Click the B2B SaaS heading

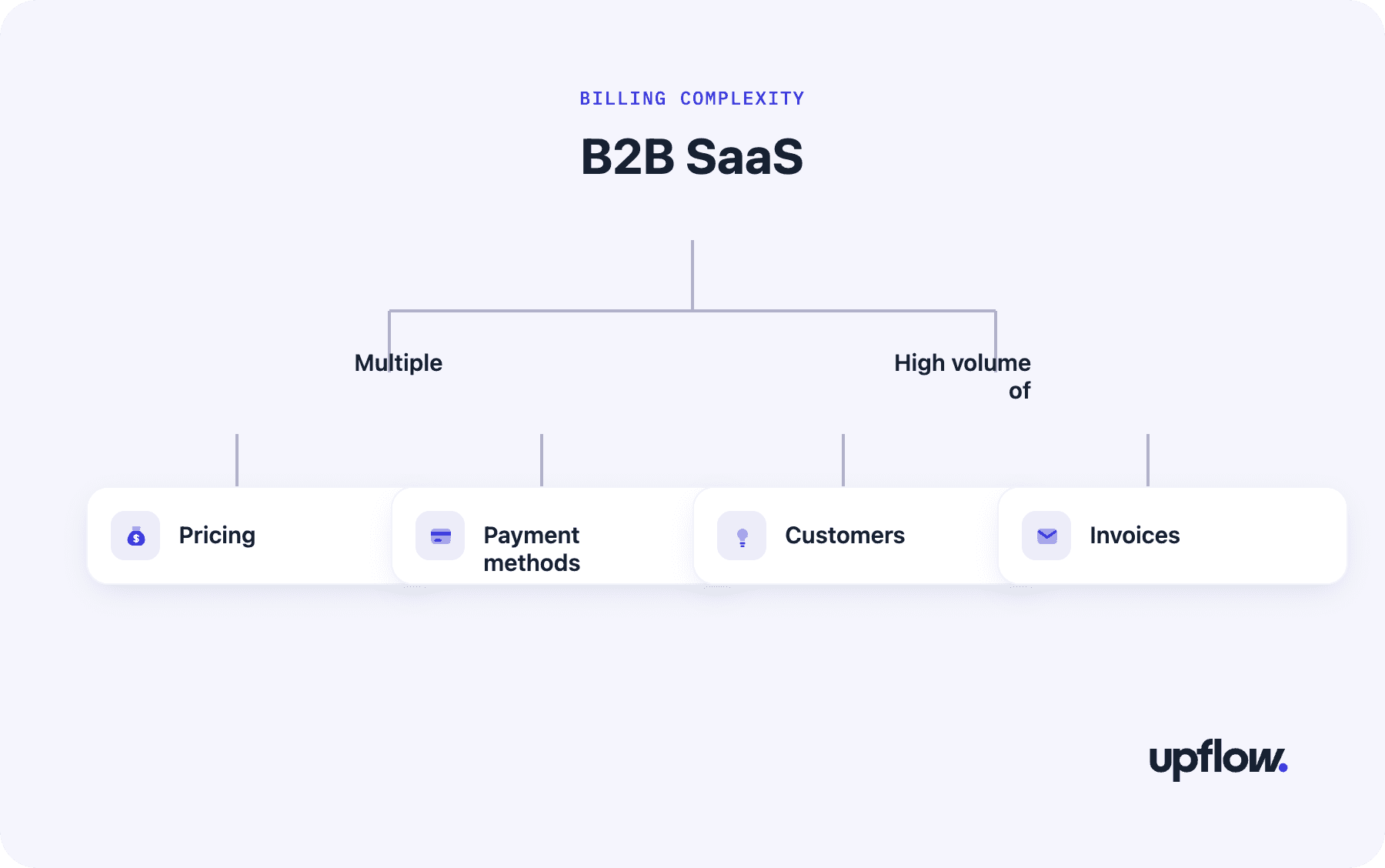click(692, 157)
